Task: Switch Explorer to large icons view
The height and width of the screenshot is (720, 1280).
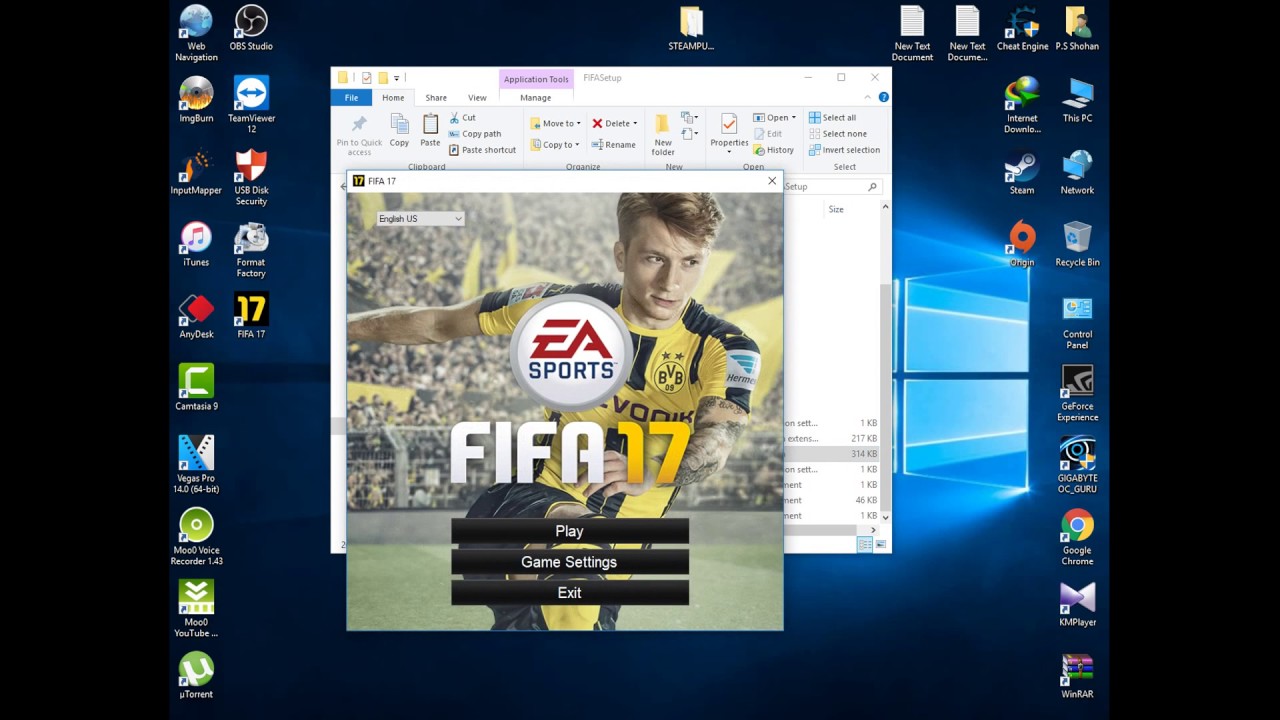Action: pyautogui.click(x=881, y=544)
